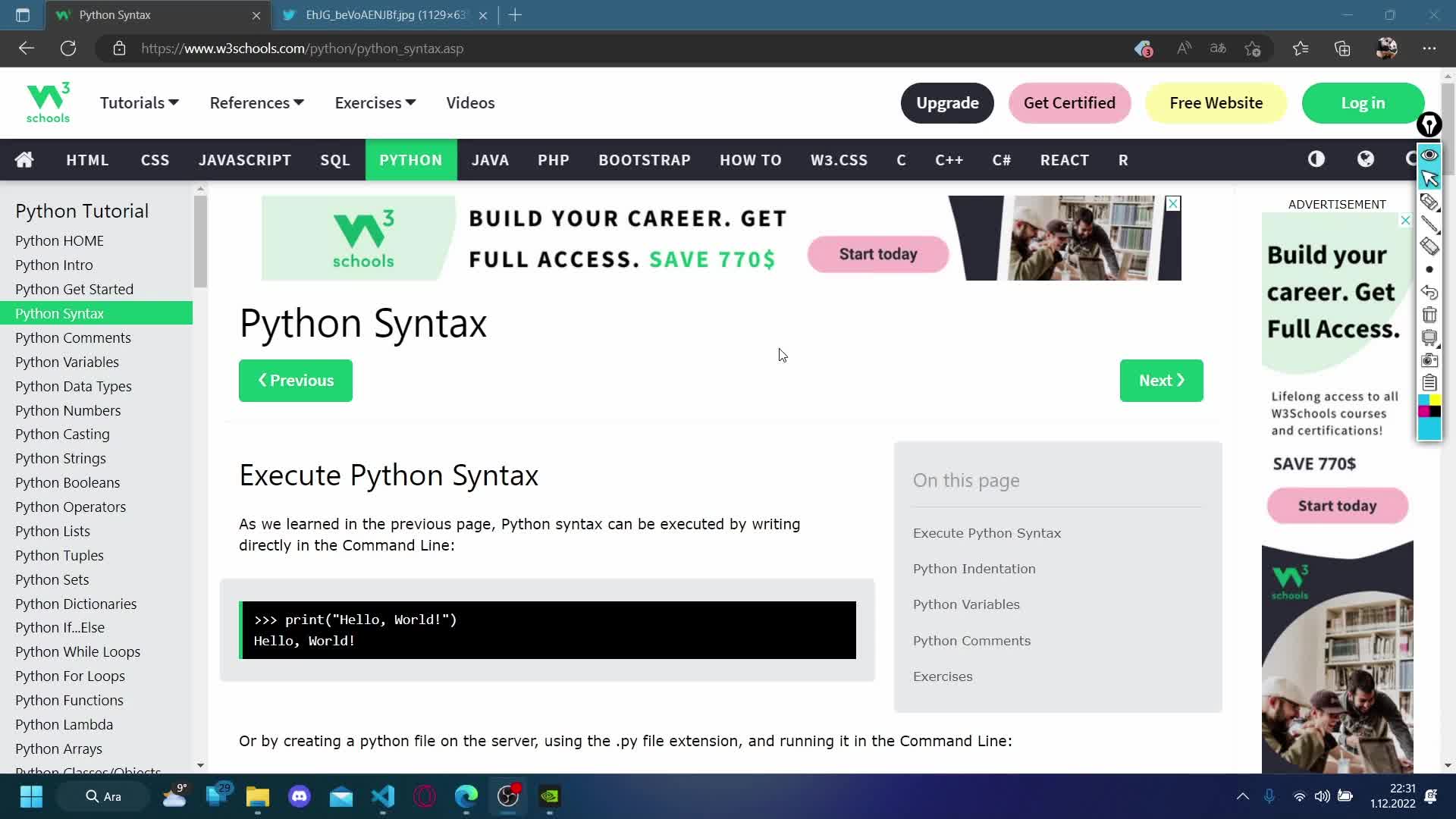Toggle dark mode contrast icon

[x=1316, y=159]
